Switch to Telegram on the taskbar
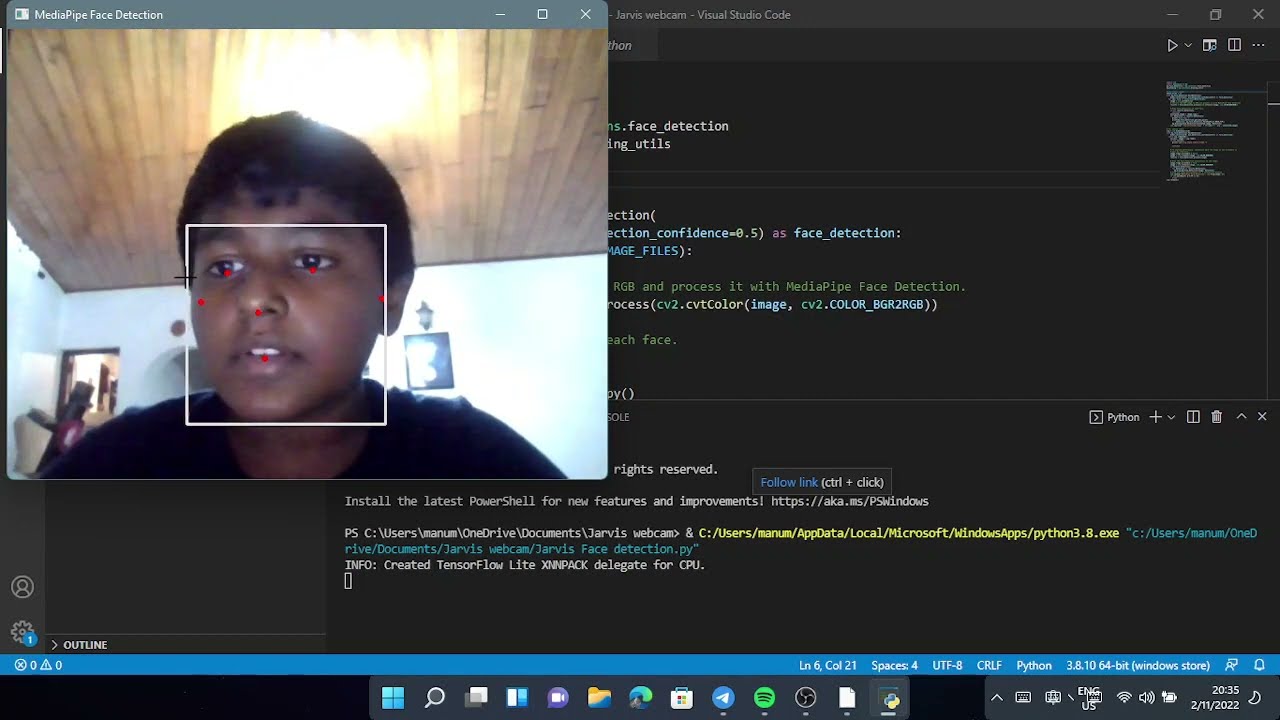The height and width of the screenshot is (720, 1280). coord(723,698)
